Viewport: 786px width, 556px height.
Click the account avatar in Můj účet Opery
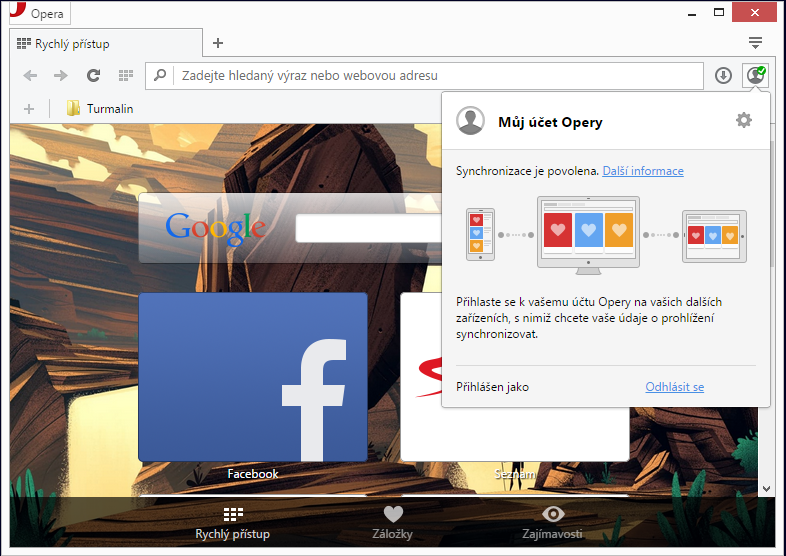470,120
